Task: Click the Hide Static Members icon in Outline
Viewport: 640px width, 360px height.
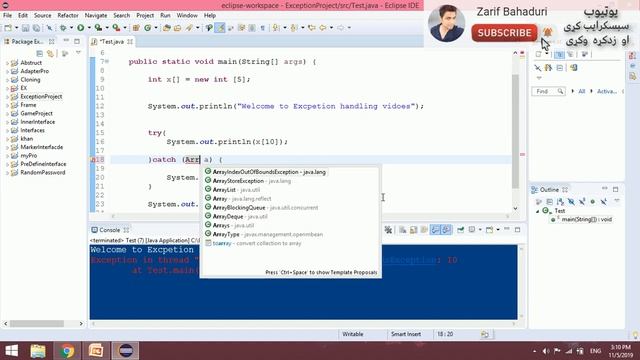Action: click(x=582, y=202)
